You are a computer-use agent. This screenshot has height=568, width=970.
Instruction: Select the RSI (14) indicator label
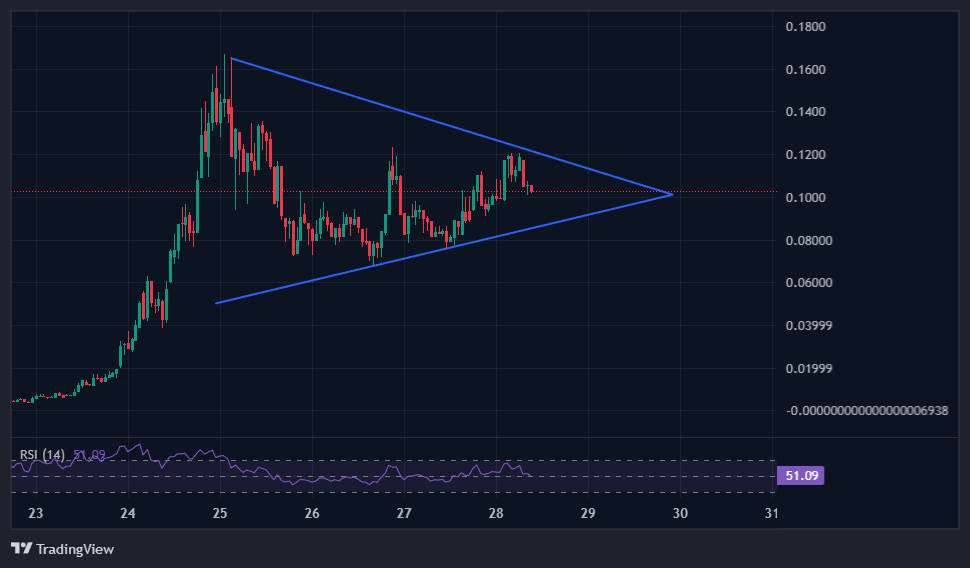pos(43,455)
